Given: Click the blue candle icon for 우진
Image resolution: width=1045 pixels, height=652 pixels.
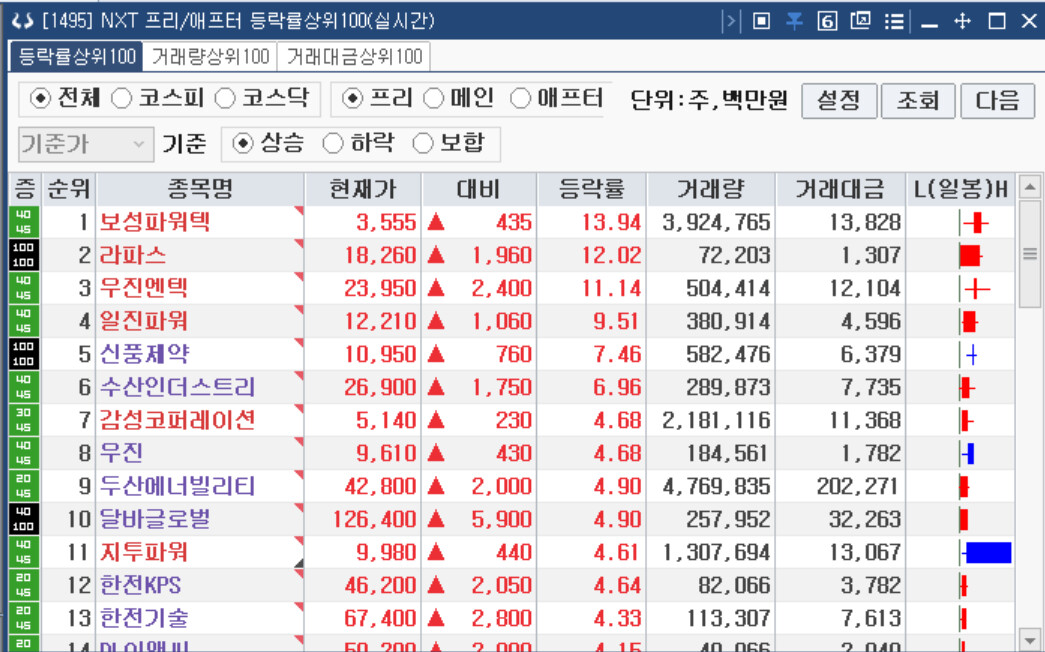Looking at the screenshot, I should coord(968,453).
